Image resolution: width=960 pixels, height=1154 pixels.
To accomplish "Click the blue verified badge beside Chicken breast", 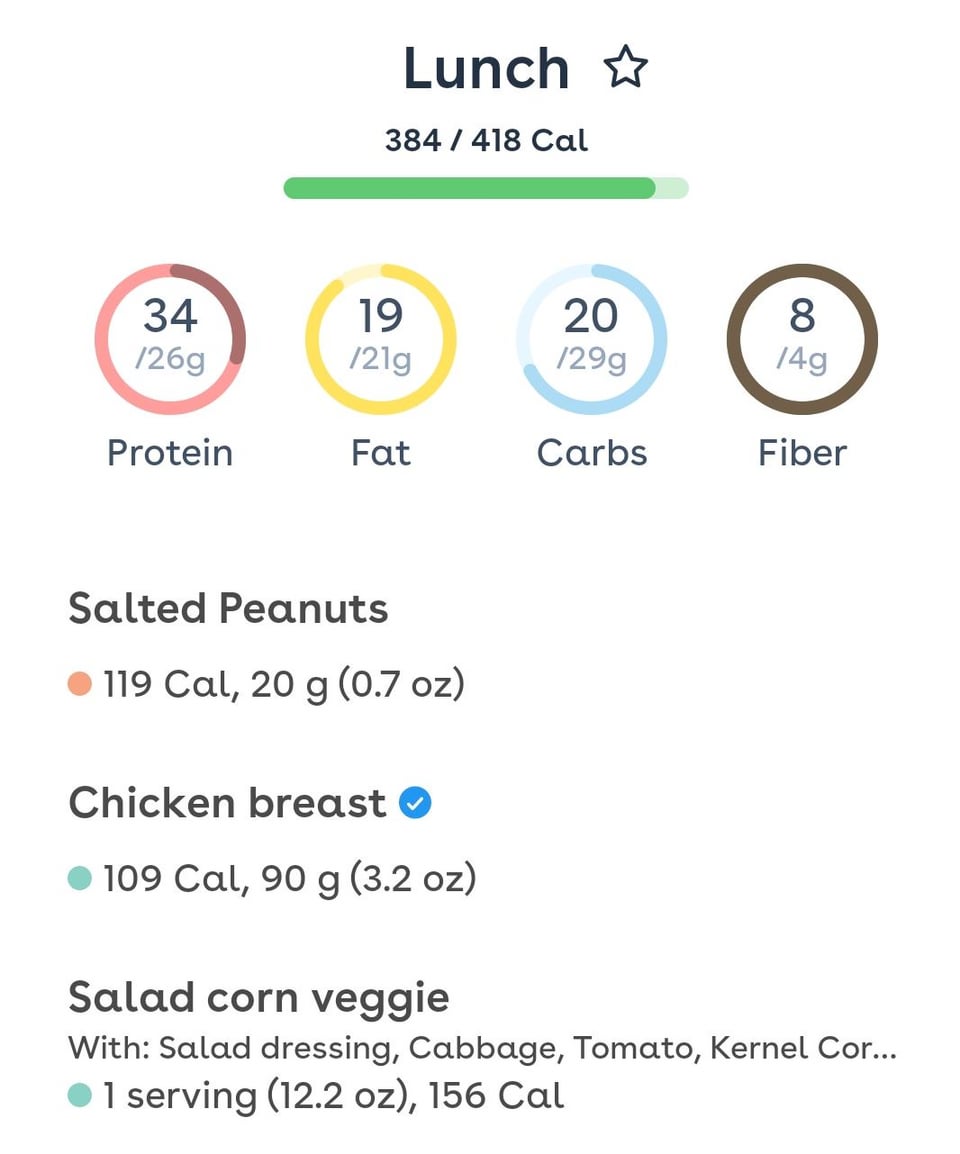I will click(x=415, y=803).
